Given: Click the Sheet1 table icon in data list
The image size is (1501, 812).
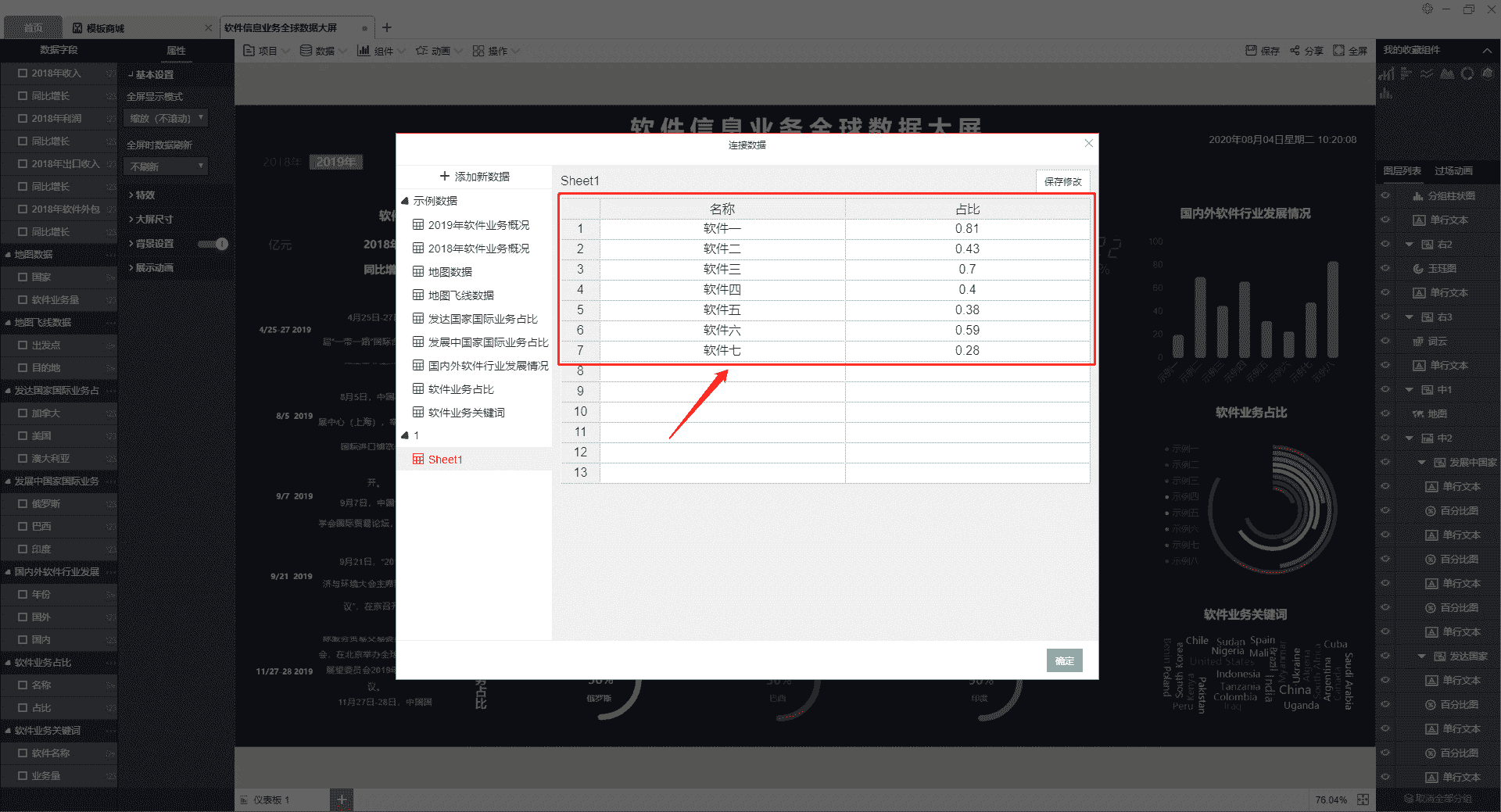Looking at the screenshot, I should click(418, 460).
